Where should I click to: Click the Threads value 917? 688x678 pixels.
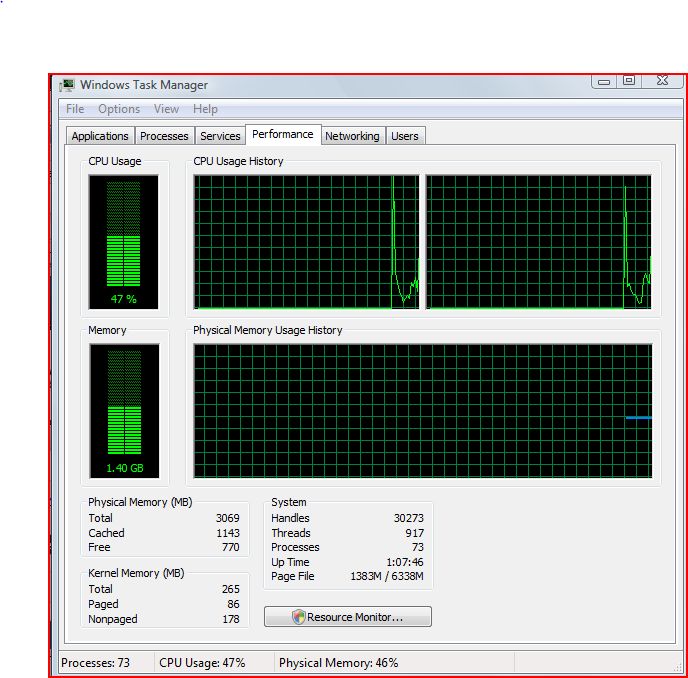pyautogui.click(x=415, y=533)
